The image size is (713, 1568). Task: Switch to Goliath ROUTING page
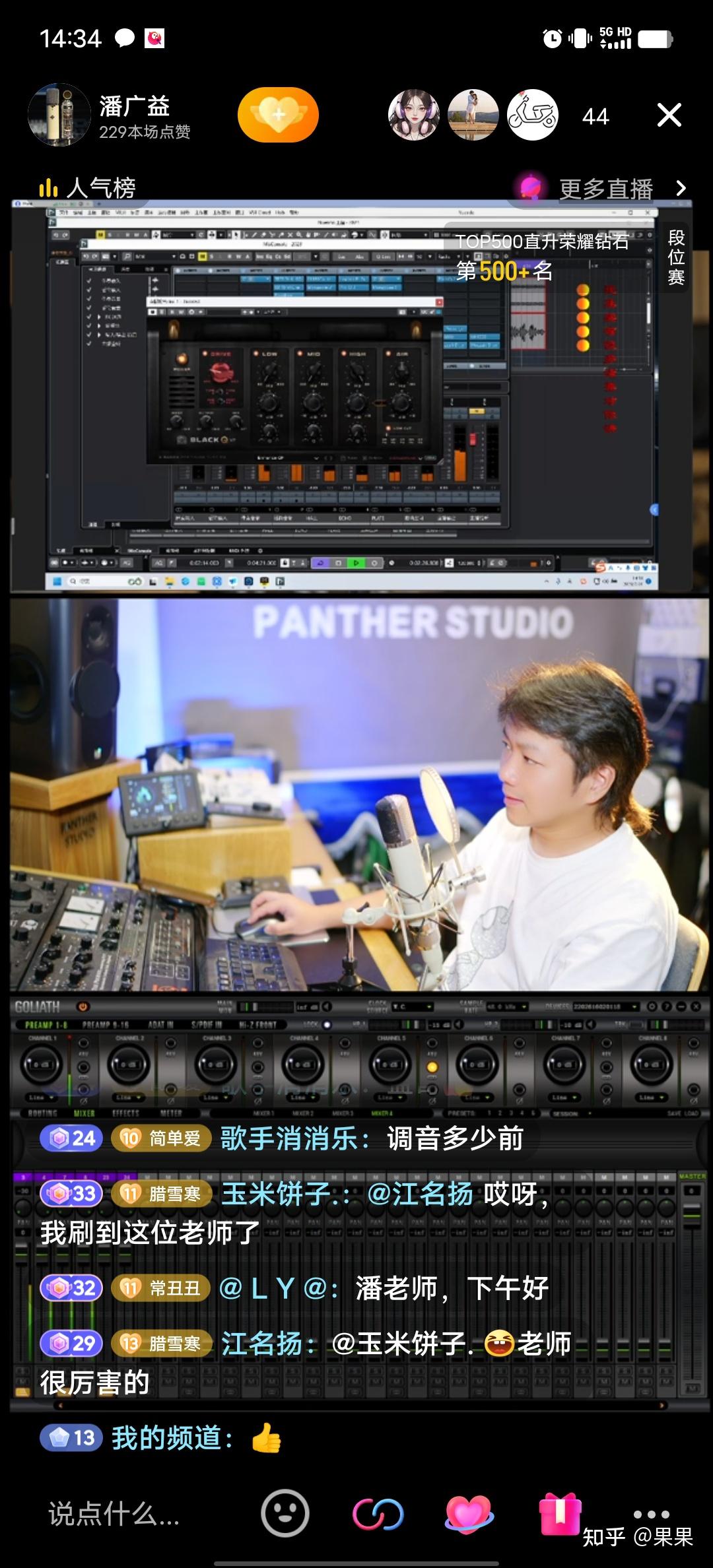42,1113
